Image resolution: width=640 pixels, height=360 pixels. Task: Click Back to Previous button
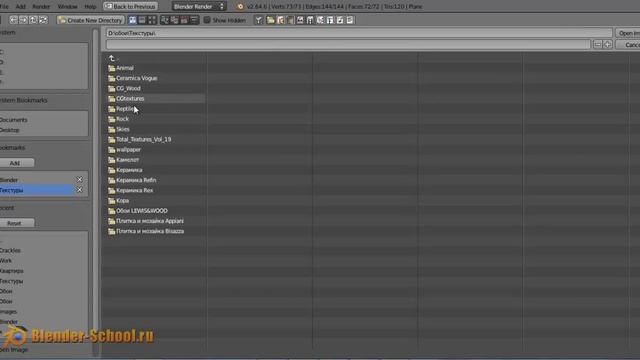pos(131,7)
